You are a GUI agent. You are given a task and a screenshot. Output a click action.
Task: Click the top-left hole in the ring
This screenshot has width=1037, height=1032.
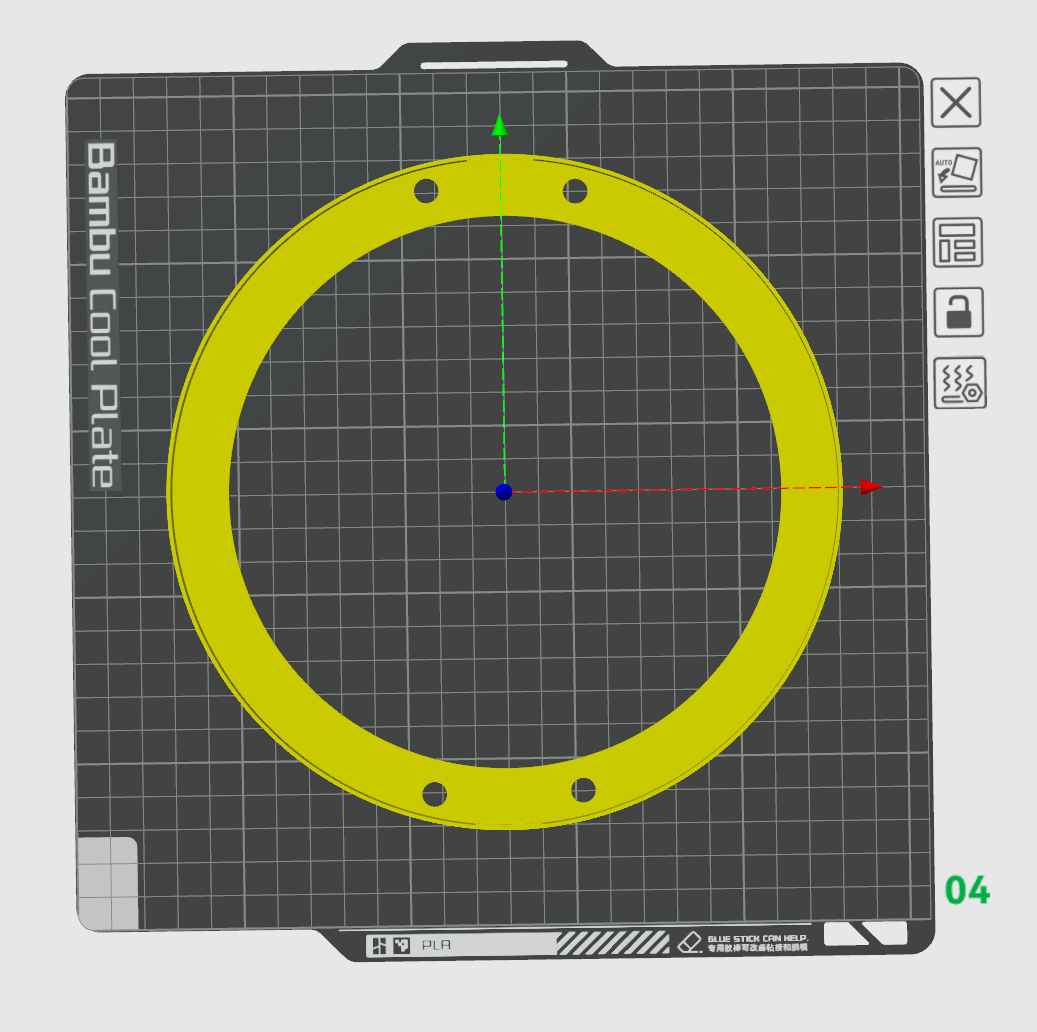point(426,190)
